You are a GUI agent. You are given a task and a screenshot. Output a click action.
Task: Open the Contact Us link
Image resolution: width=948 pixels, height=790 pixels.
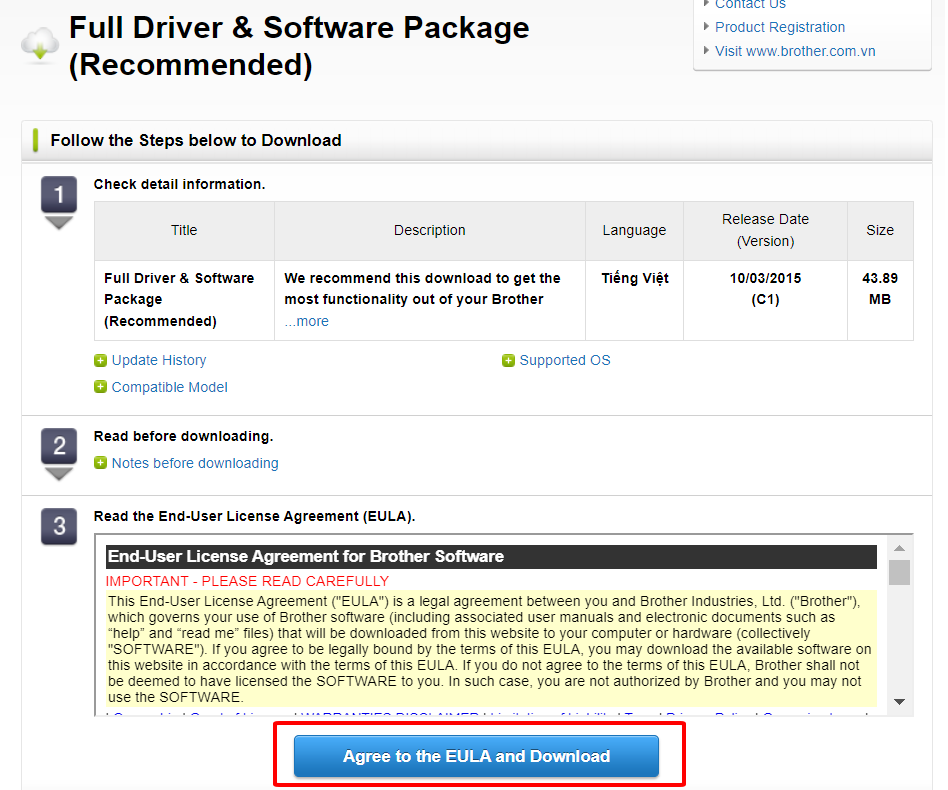pos(750,4)
